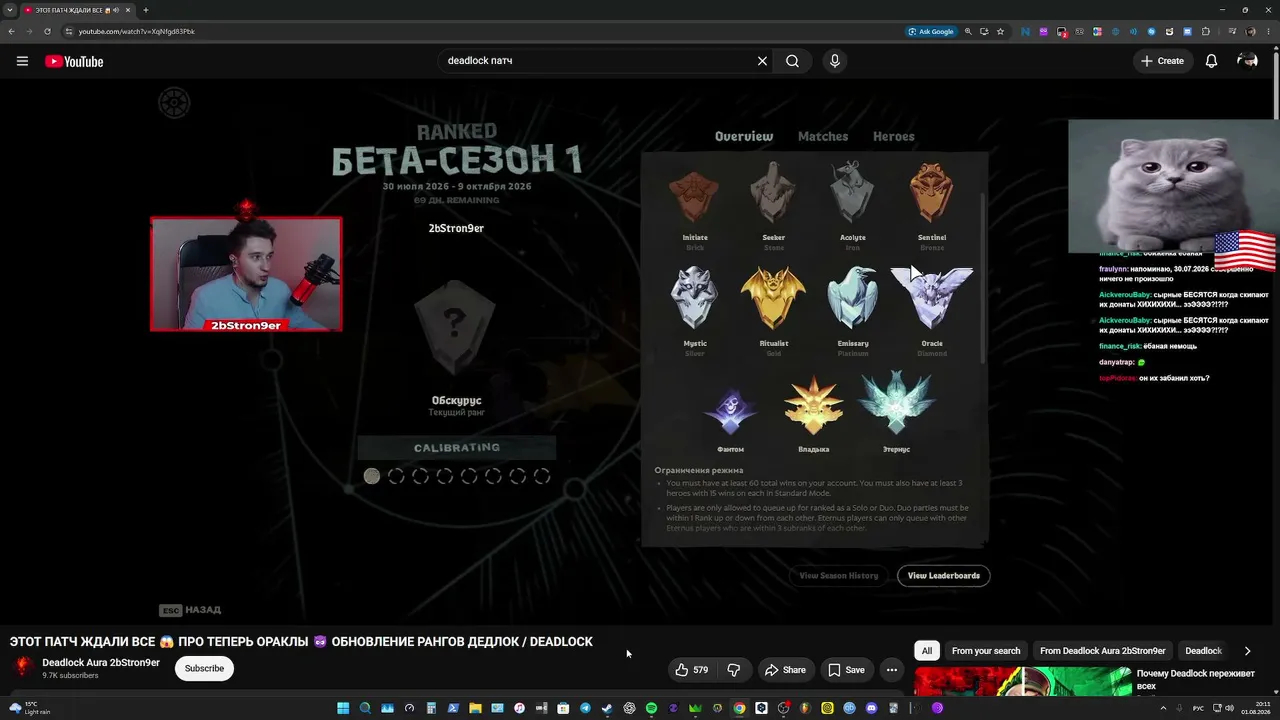Click the Фантом rank badge
This screenshot has height=720, width=1280.
[731, 410]
